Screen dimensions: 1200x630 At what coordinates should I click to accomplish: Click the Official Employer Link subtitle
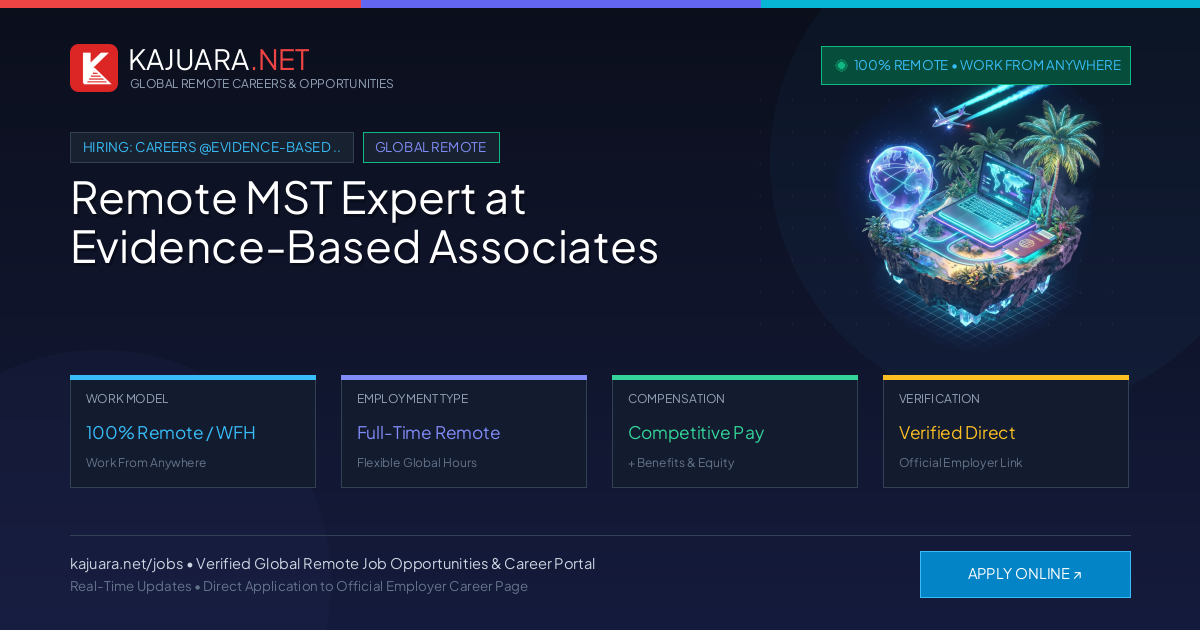(960, 463)
